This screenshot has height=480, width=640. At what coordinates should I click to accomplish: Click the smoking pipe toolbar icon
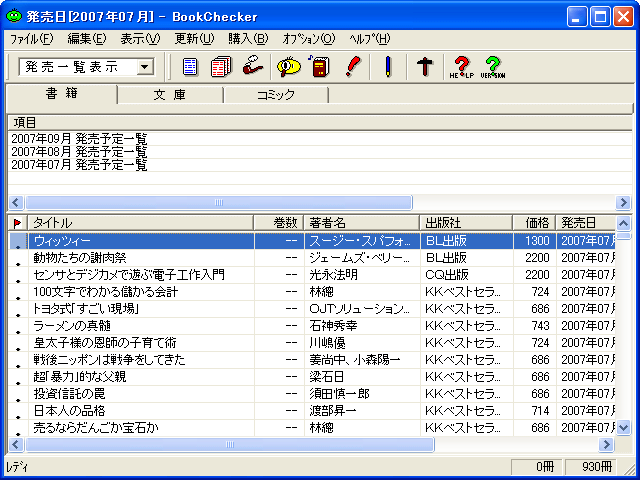point(253,66)
